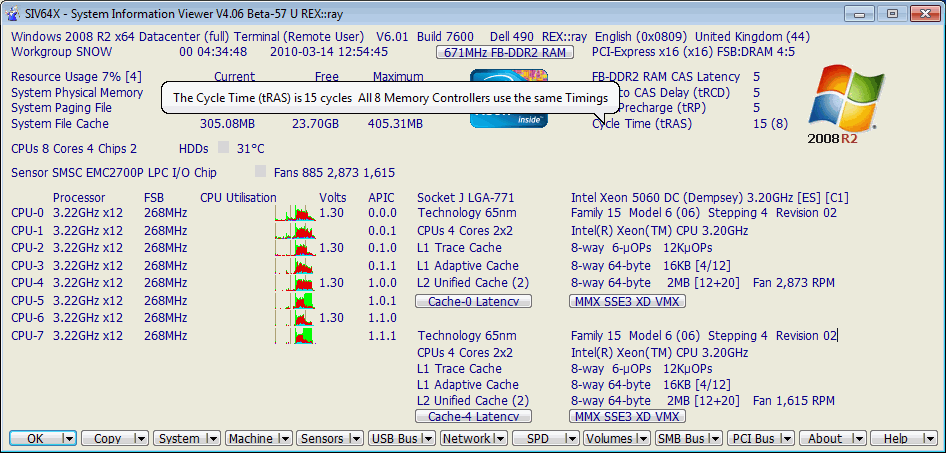Expand the OK button dropdown arrow
This screenshot has width=946, height=453.
point(70,439)
